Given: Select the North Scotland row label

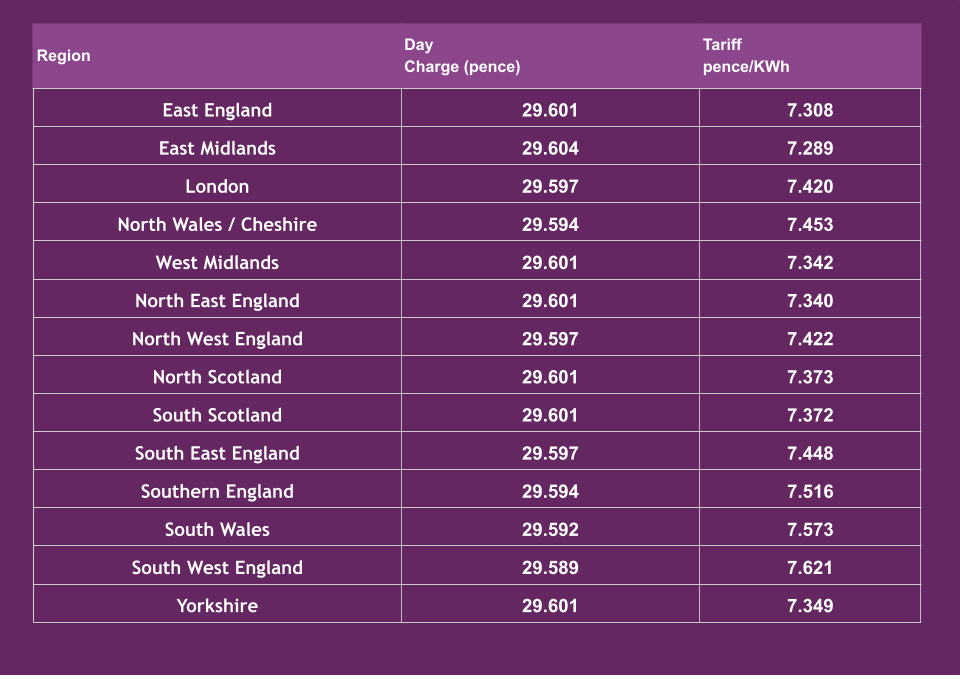Looking at the screenshot, I should pyautogui.click(x=217, y=376).
